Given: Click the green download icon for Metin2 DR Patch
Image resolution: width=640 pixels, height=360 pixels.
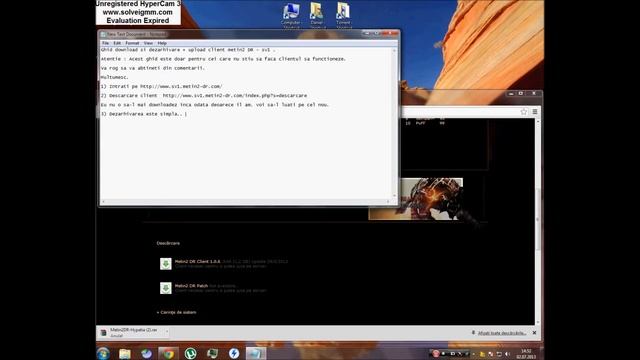Looking at the screenshot, I should point(166,288).
